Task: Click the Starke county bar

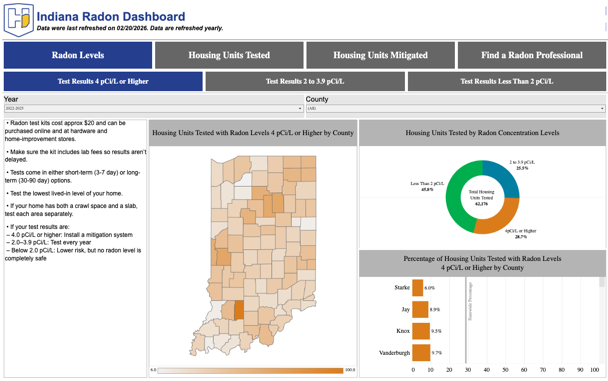Action: click(418, 288)
